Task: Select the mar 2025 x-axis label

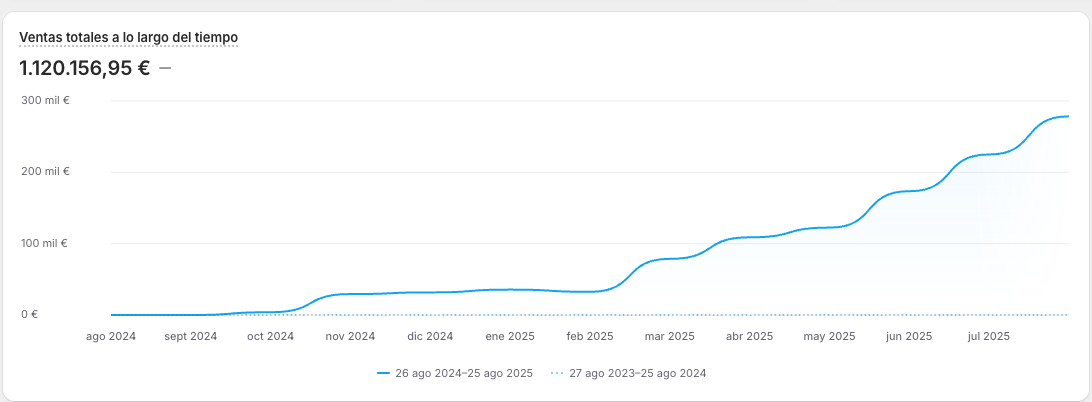Action: [x=669, y=336]
